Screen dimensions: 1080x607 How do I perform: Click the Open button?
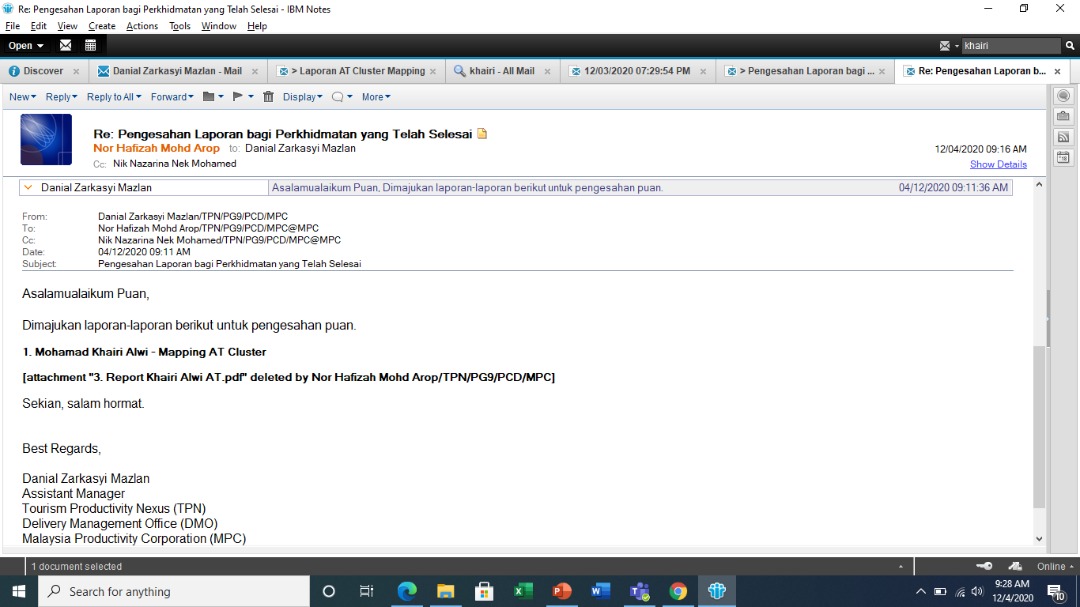click(x=25, y=45)
